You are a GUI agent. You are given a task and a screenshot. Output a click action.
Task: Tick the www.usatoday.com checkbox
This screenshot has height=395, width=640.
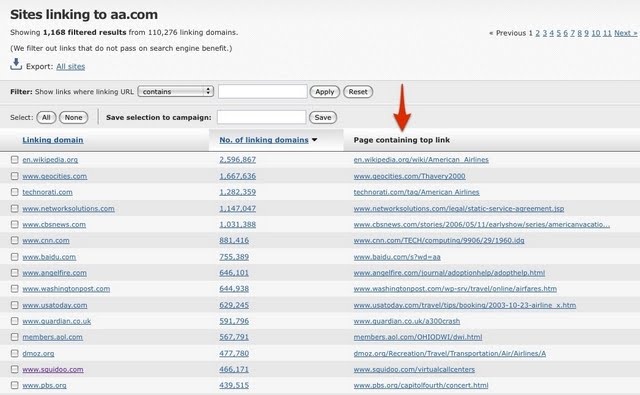coord(15,305)
